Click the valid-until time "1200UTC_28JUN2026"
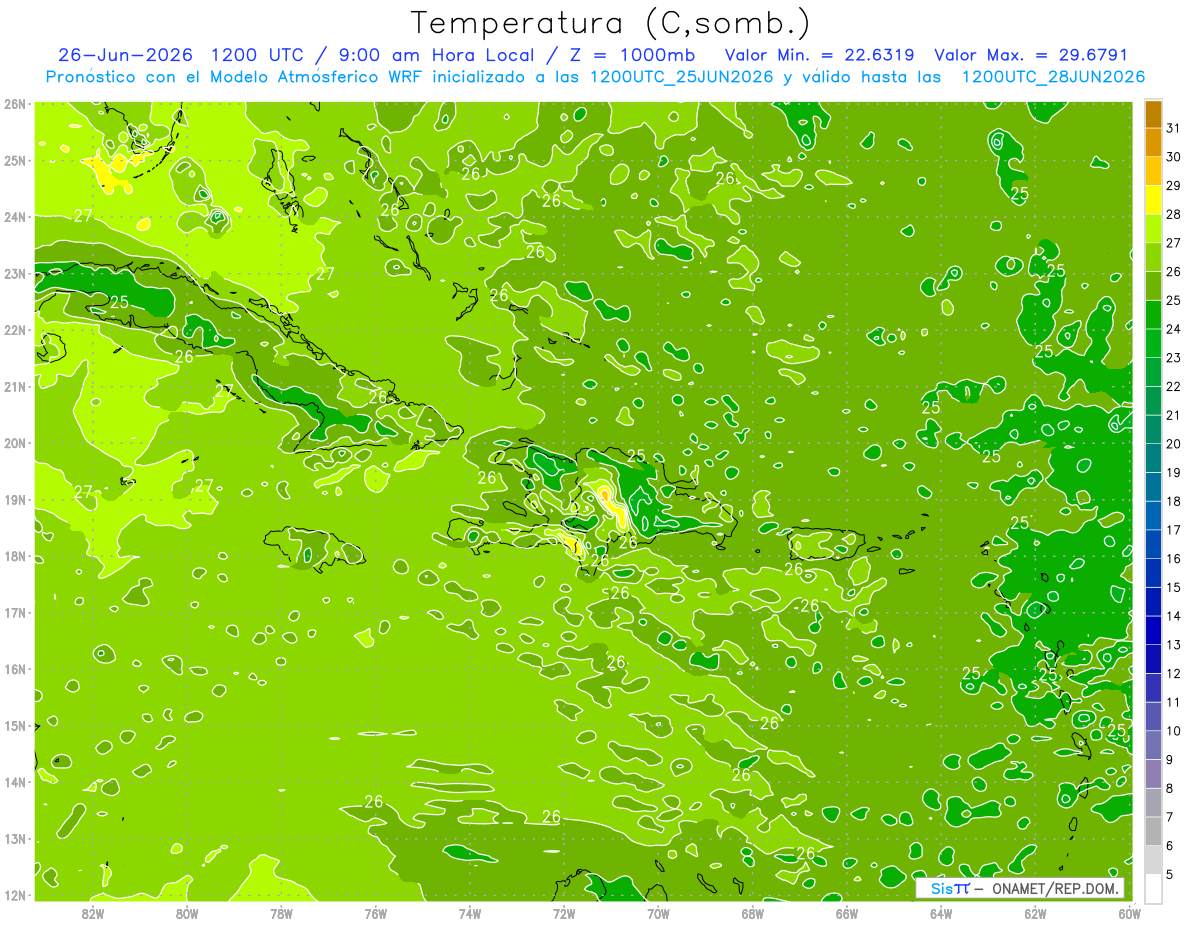The height and width of the screenshot is (927, 1200). click(x=1053, y=77)
